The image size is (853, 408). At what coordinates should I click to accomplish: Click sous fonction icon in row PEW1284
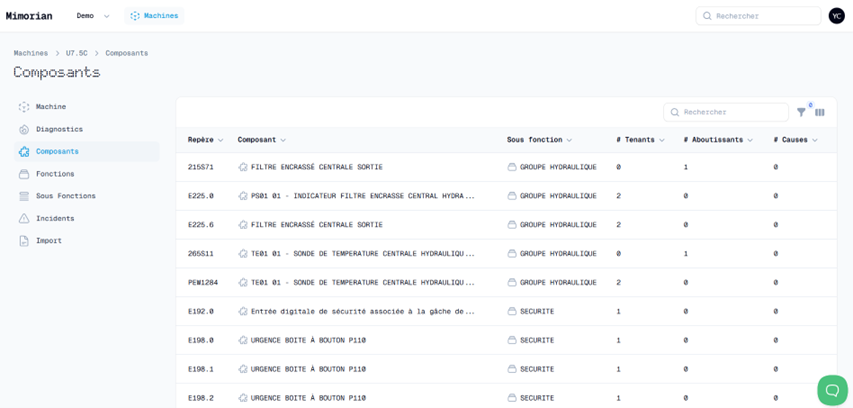(512, 282)
